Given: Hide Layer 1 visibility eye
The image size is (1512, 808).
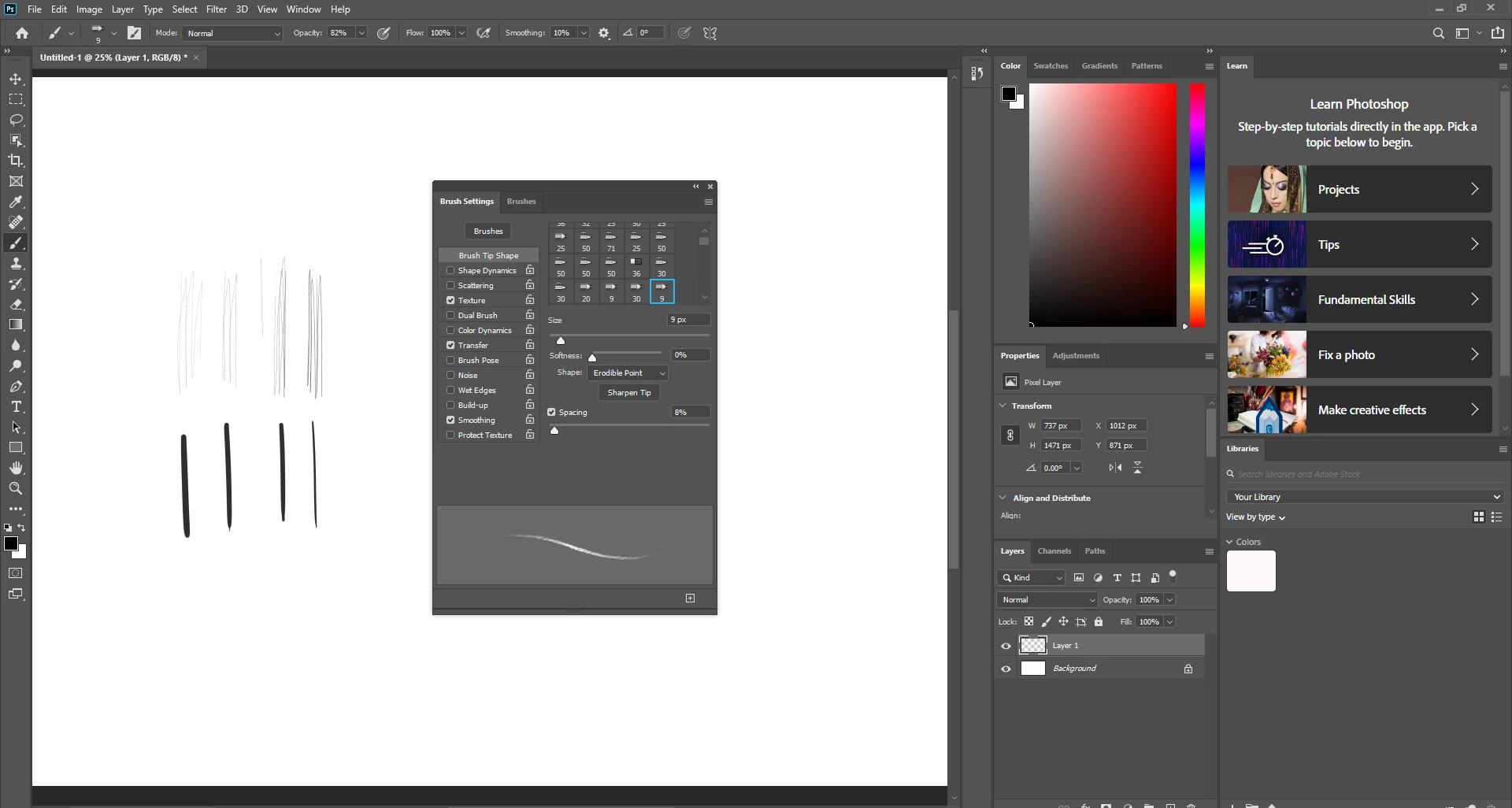Looking at the screenshot, I should point(1006,647).
